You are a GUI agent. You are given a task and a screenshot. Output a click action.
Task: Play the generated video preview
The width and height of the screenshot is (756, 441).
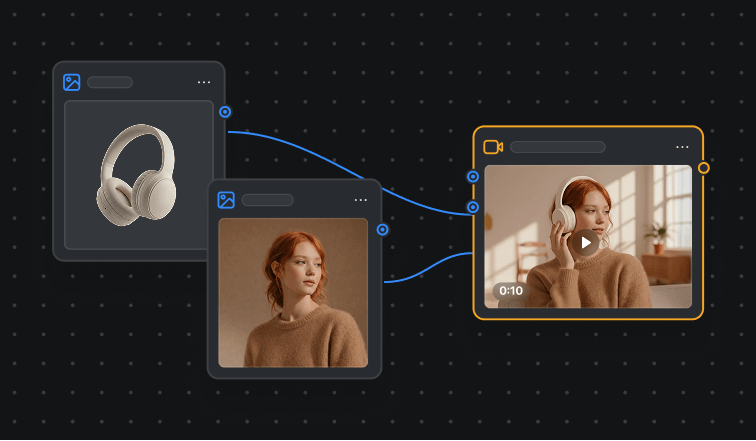[x=586, y=242]
